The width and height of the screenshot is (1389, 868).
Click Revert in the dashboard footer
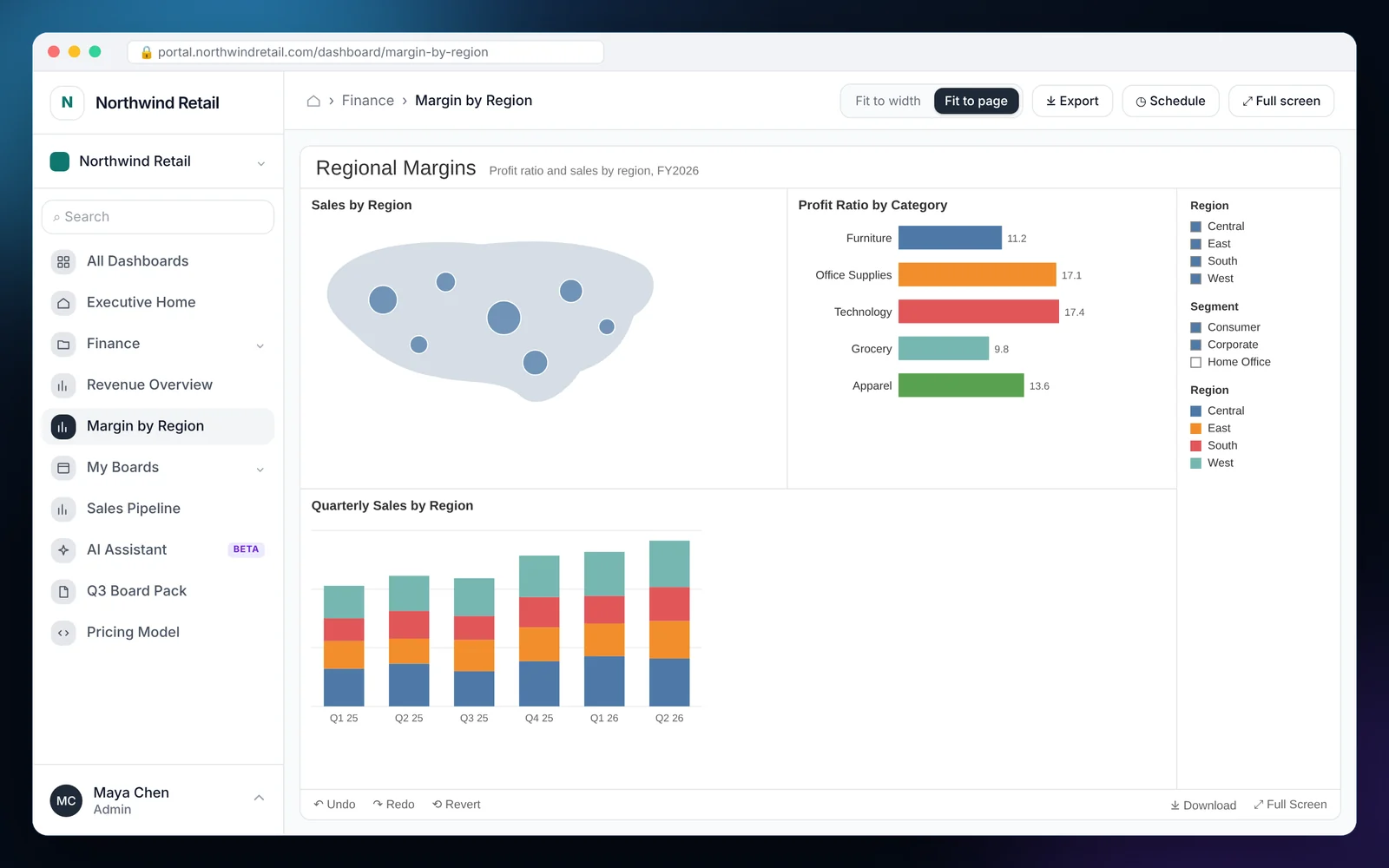point(457,805)
